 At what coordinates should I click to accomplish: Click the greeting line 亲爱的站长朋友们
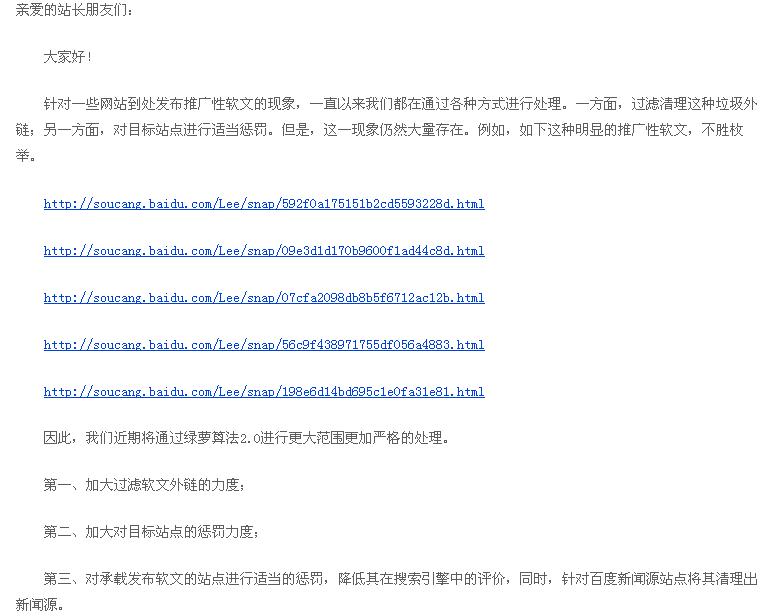coord(74,10)
